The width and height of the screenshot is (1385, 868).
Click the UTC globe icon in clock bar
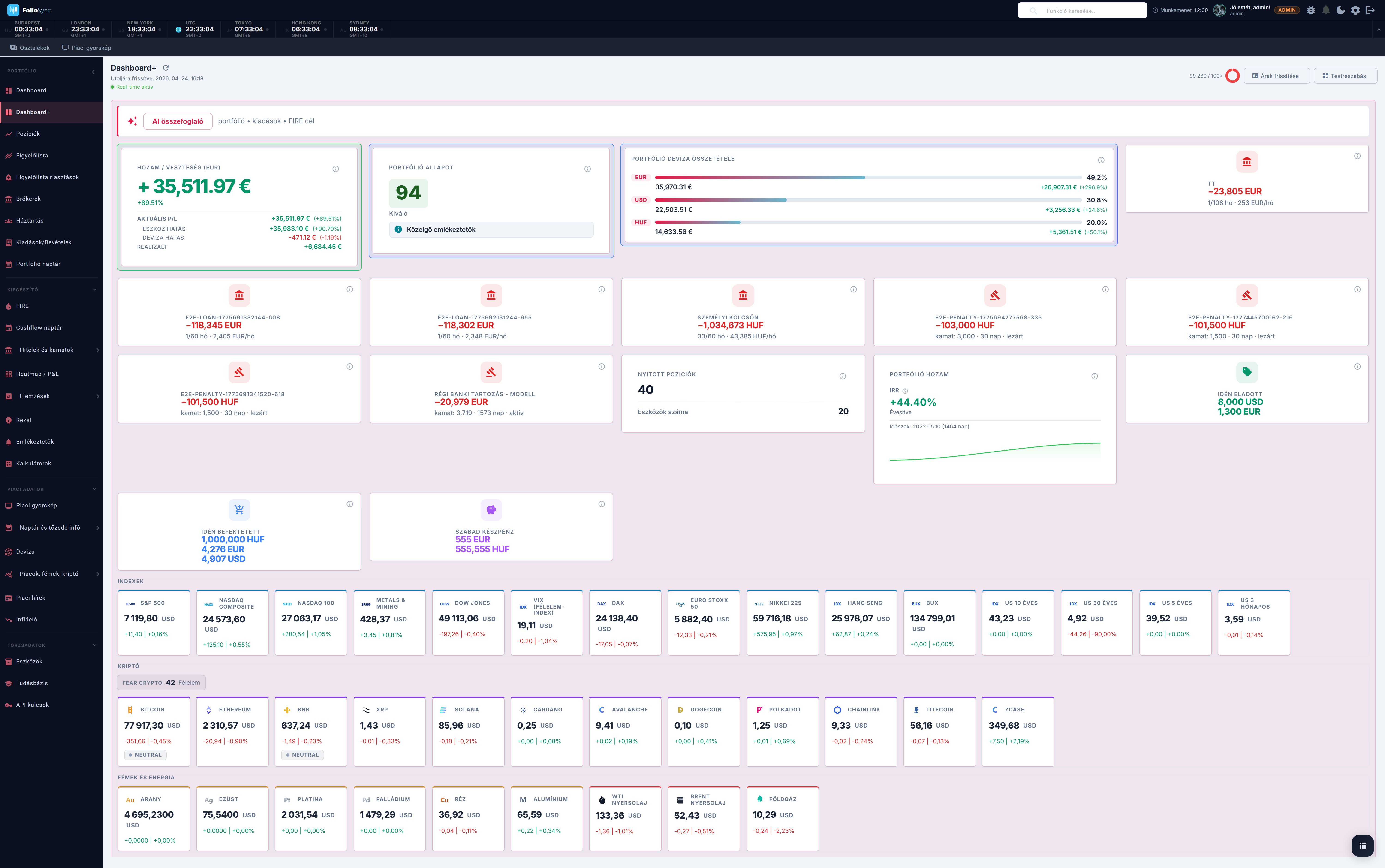tap(178, 29)
